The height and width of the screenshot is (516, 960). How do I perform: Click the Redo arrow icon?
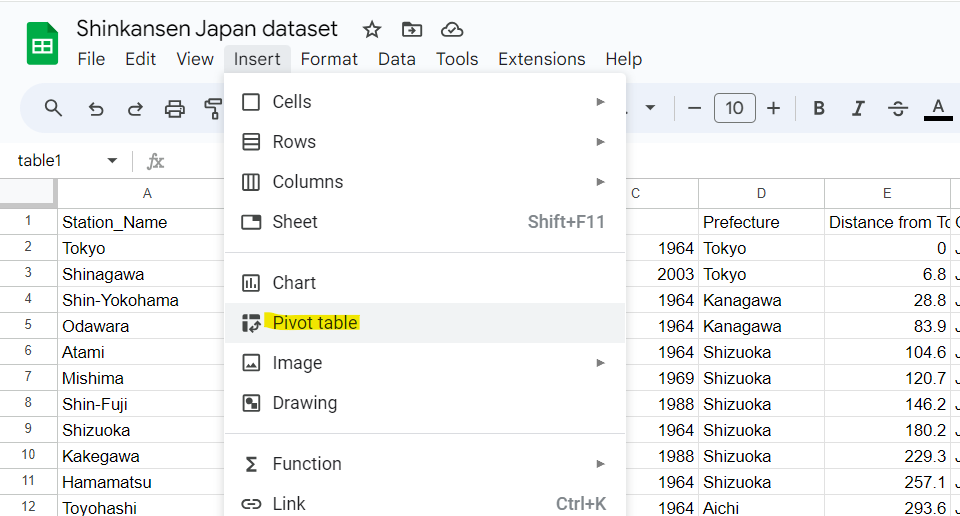[135, 108]
